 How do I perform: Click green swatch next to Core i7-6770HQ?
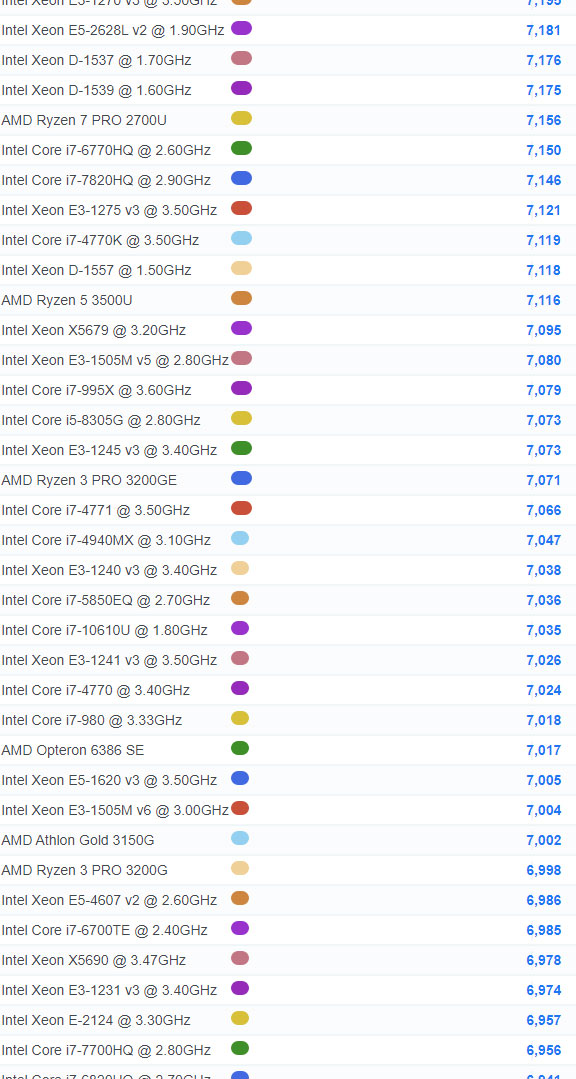tap(242, 148)
